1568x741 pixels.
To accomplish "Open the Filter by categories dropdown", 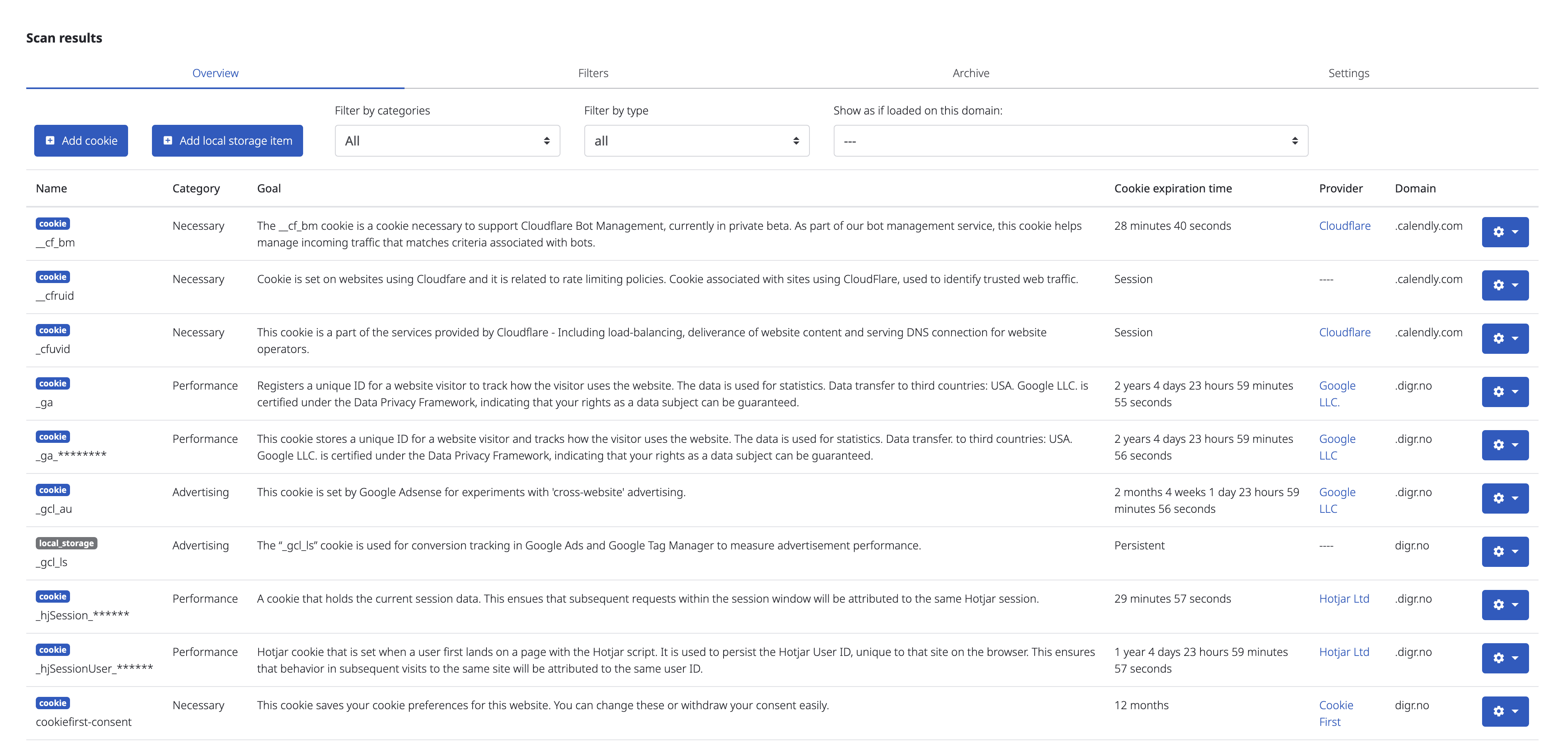I will (x=447, y=141).
